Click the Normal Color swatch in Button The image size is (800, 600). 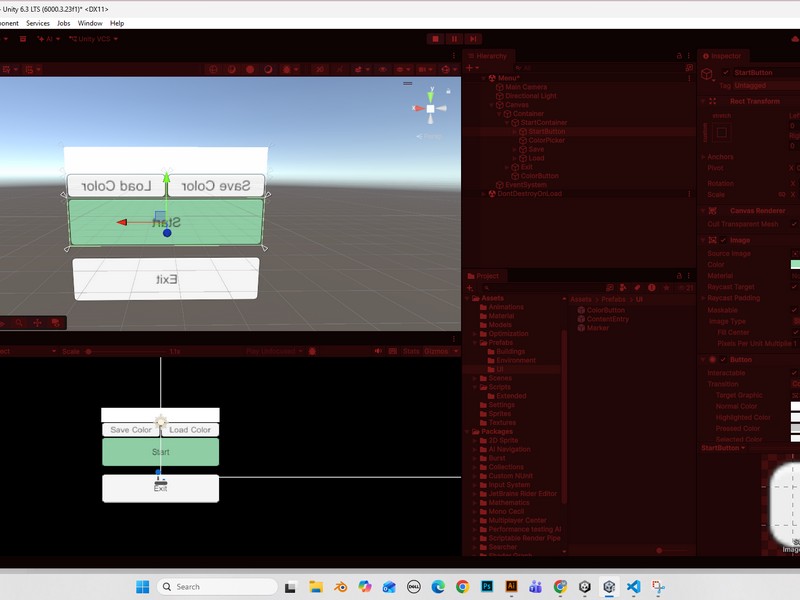(795, 406)
